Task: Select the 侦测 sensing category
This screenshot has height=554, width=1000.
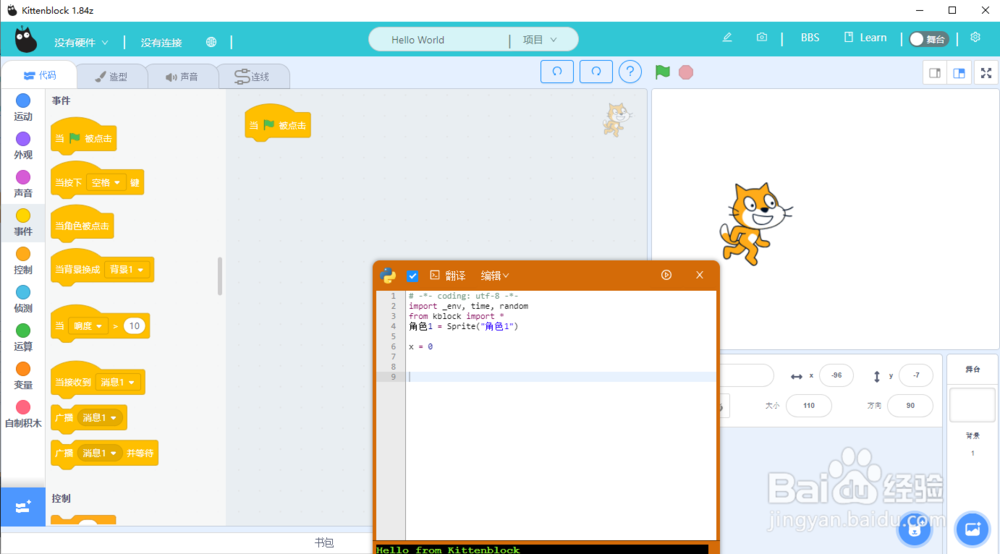Action: 23,299
